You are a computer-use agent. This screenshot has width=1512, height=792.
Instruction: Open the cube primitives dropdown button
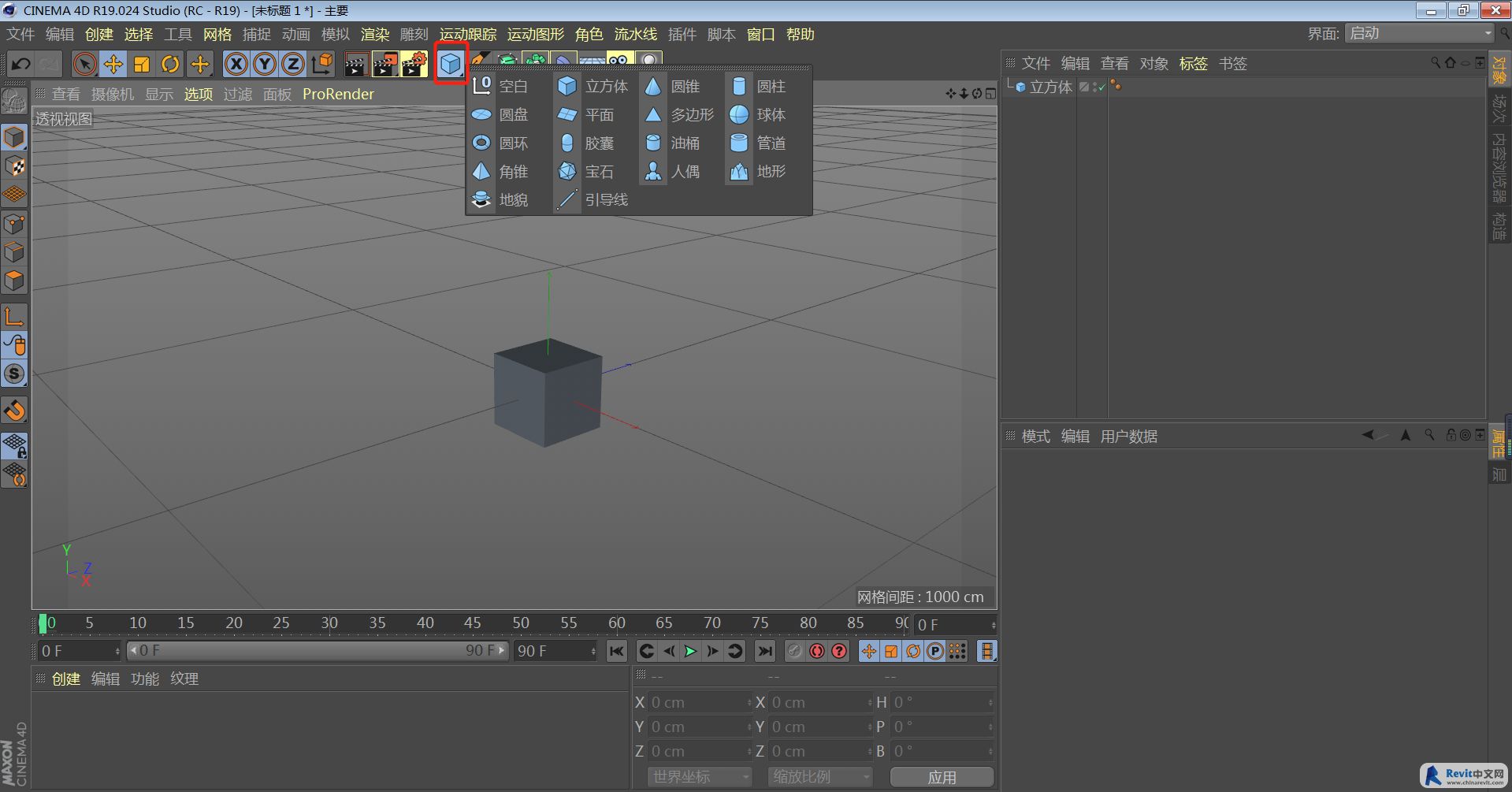click(451, 64)
